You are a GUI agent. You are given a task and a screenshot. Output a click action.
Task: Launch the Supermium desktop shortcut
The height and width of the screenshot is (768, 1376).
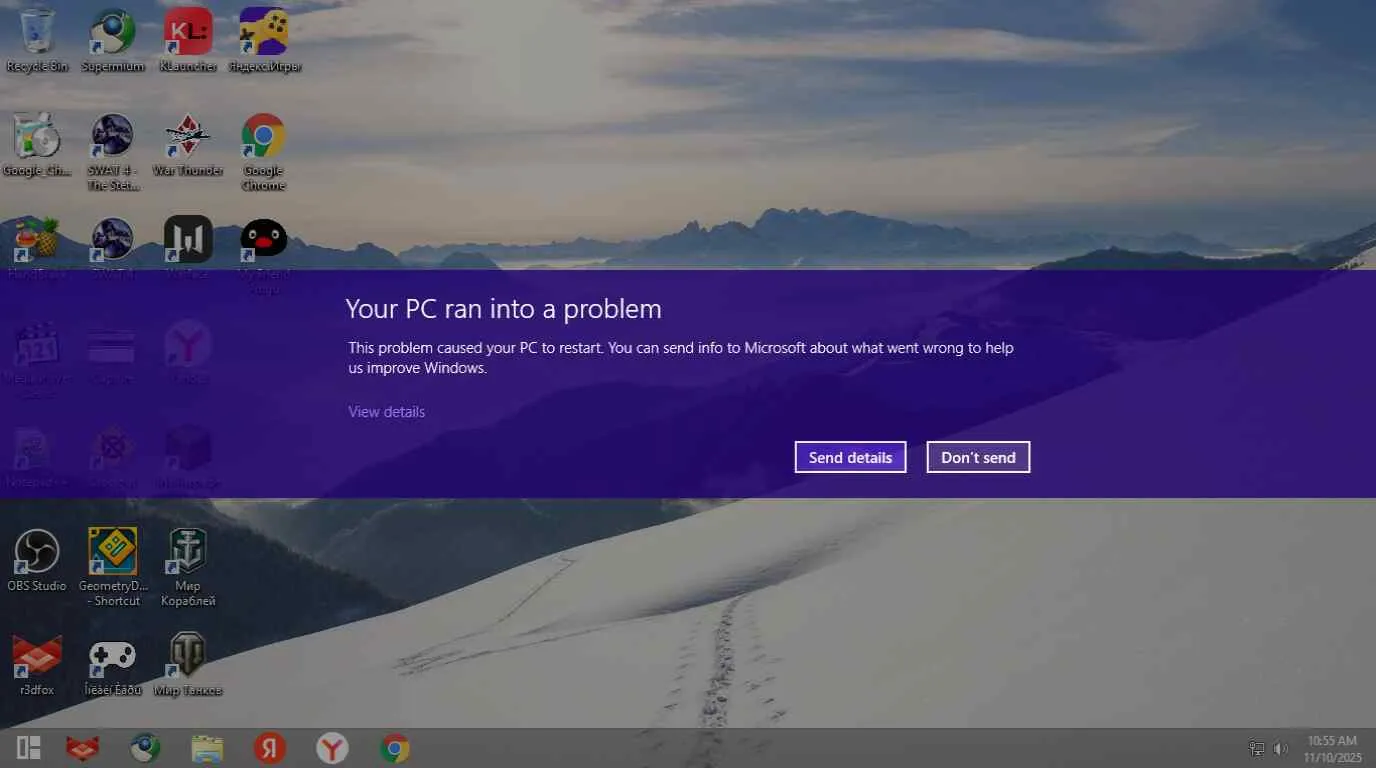[113, 40]
